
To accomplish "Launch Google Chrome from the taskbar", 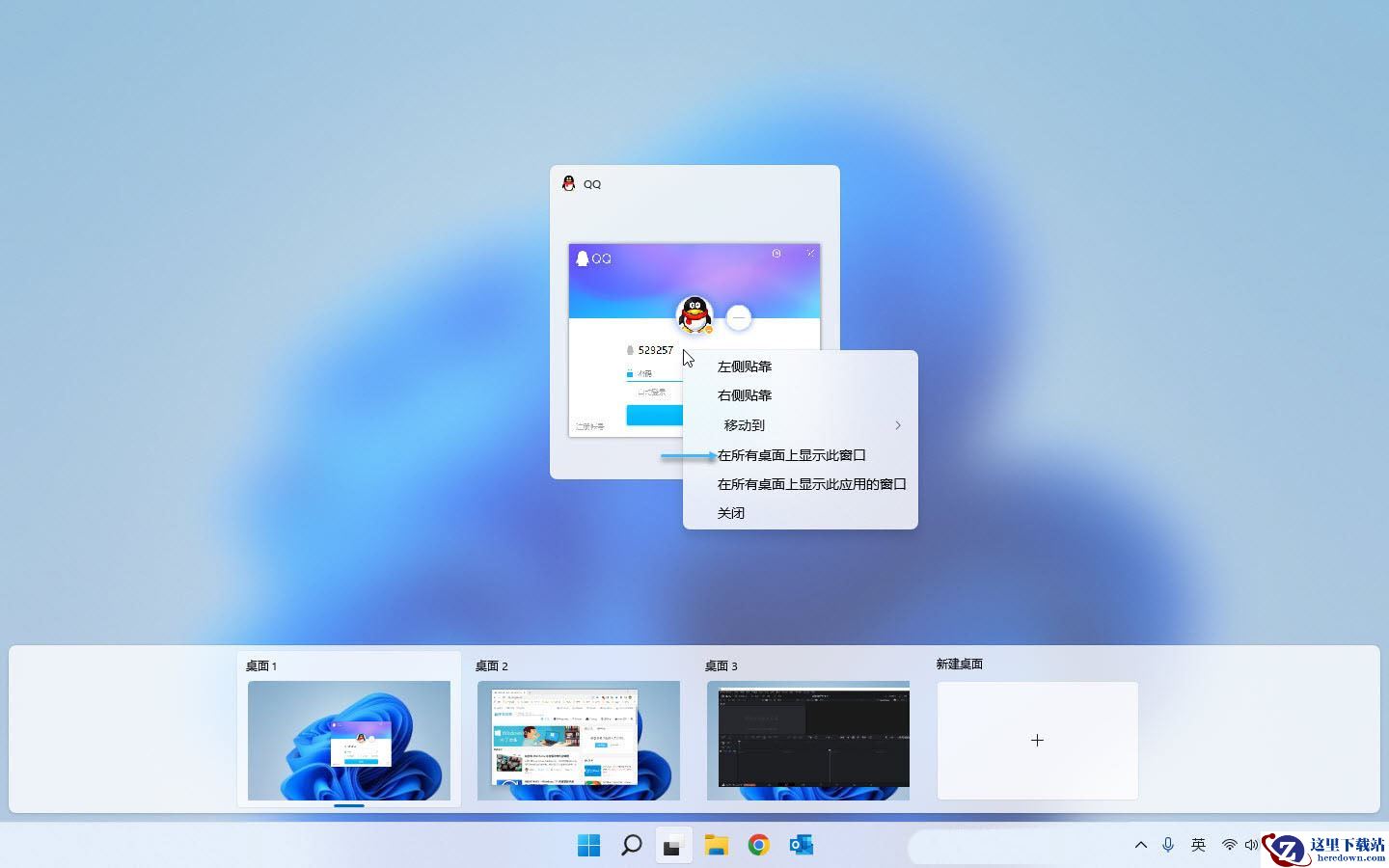I will click(x=758, y=845).
